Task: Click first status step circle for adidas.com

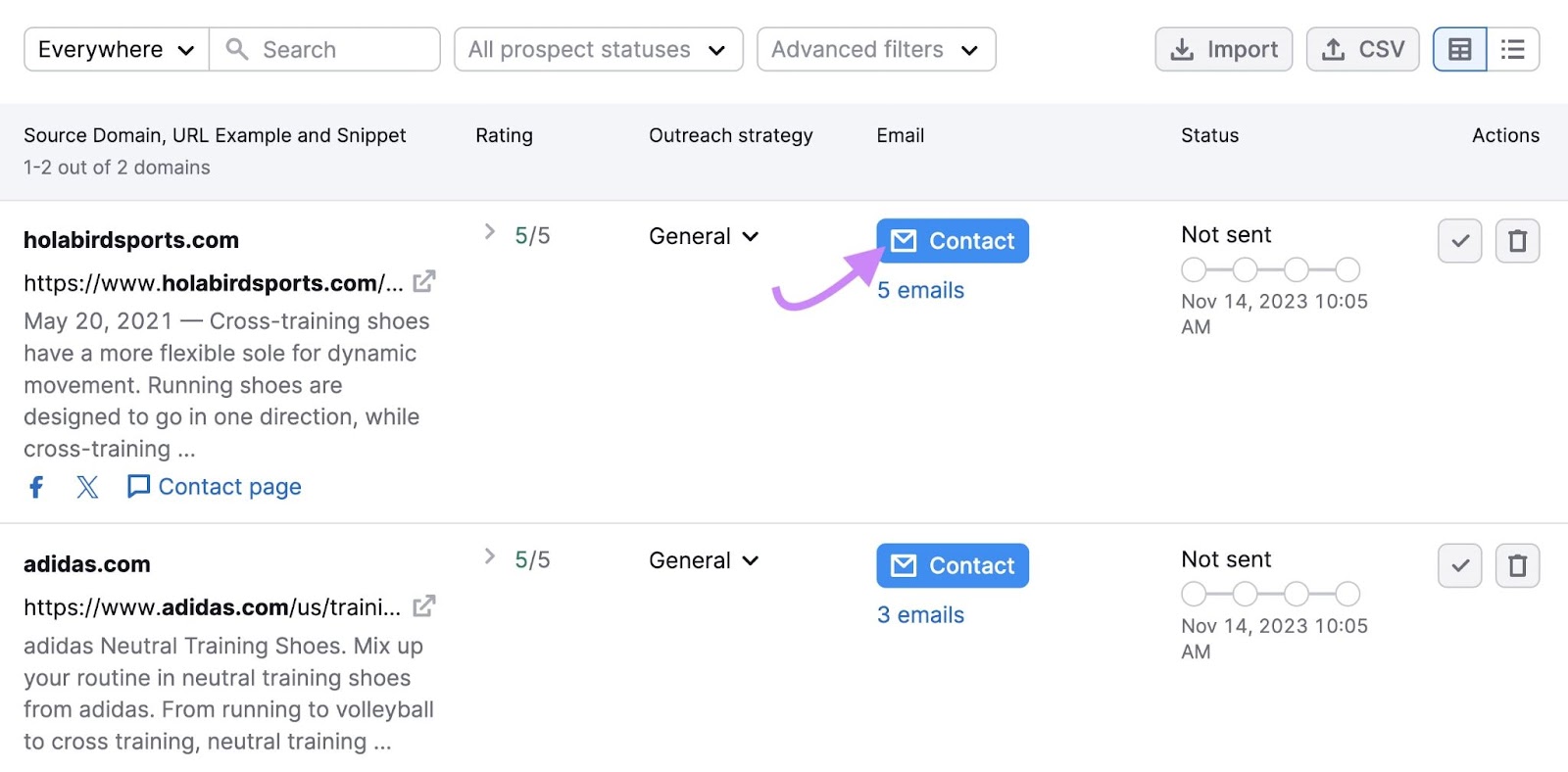Action: point(1194,594)
